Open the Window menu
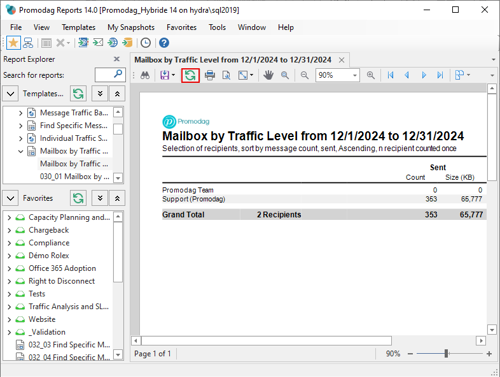This screenshot has height=377, width=500. pyautogui.click(x=252, y=27)
